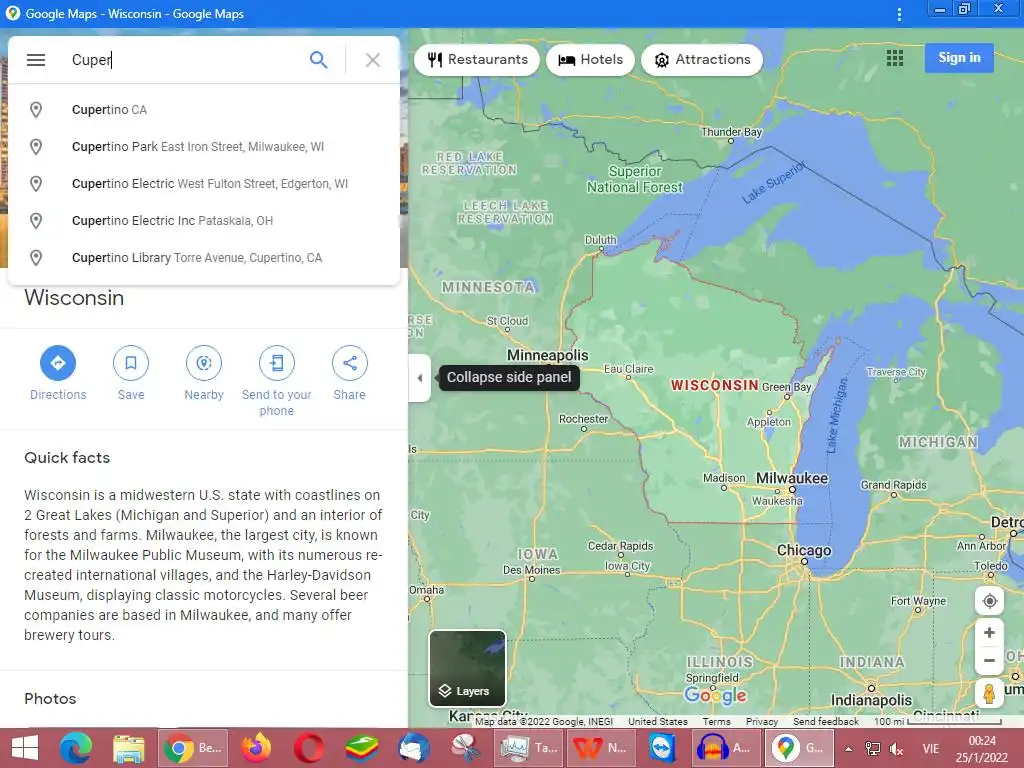Image resolution: width=1024 pixels, height=768 pixels.
Task: Click the Duluth label on map
Action: point(600,240)
